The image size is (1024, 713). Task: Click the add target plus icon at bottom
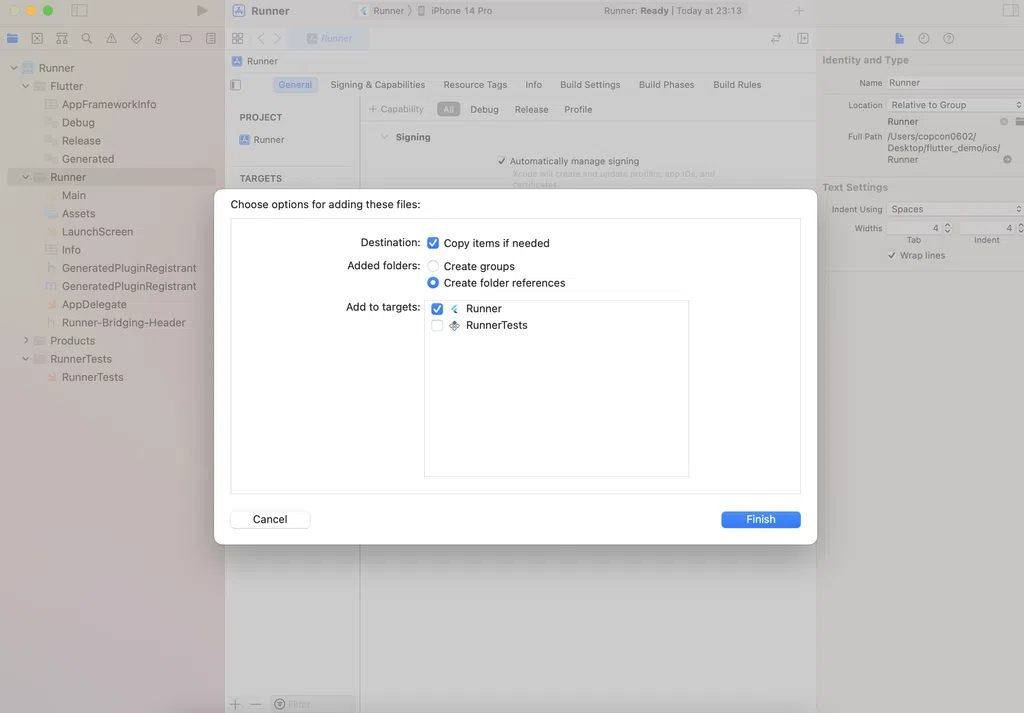click(235, 704)
